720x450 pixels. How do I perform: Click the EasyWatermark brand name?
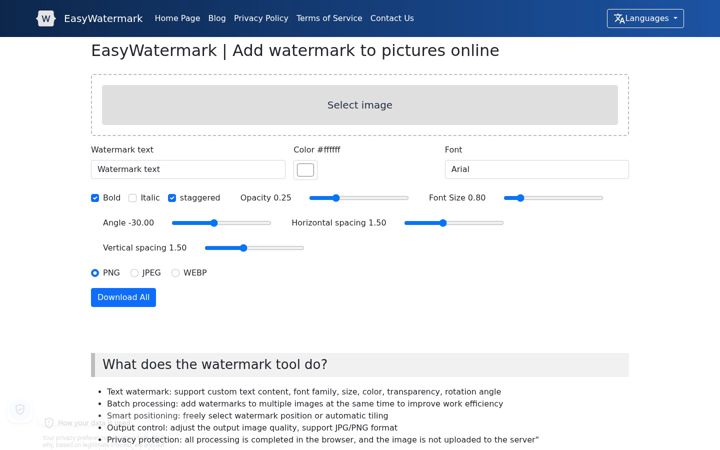[x=103, y=18]
